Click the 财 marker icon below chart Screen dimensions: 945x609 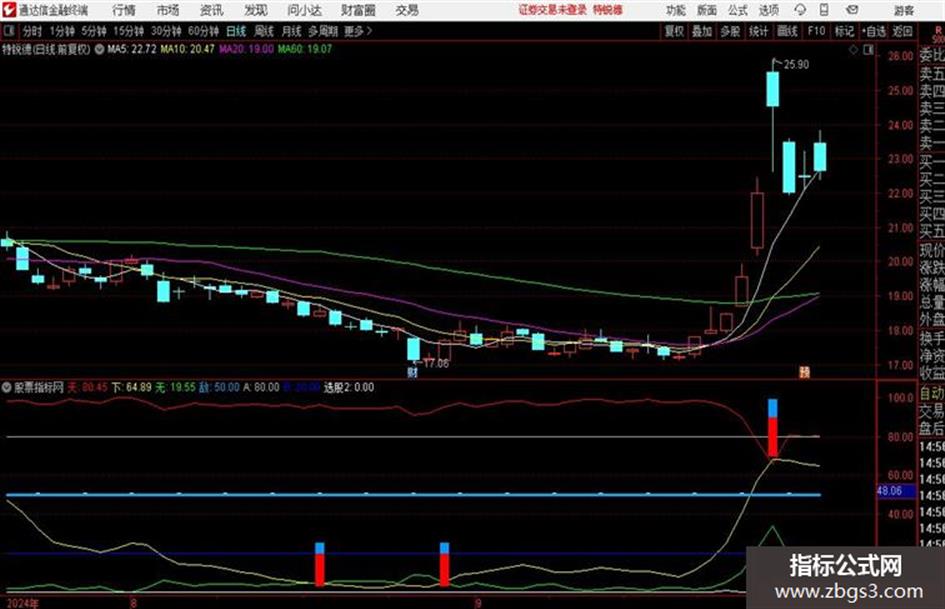(413, 372)
